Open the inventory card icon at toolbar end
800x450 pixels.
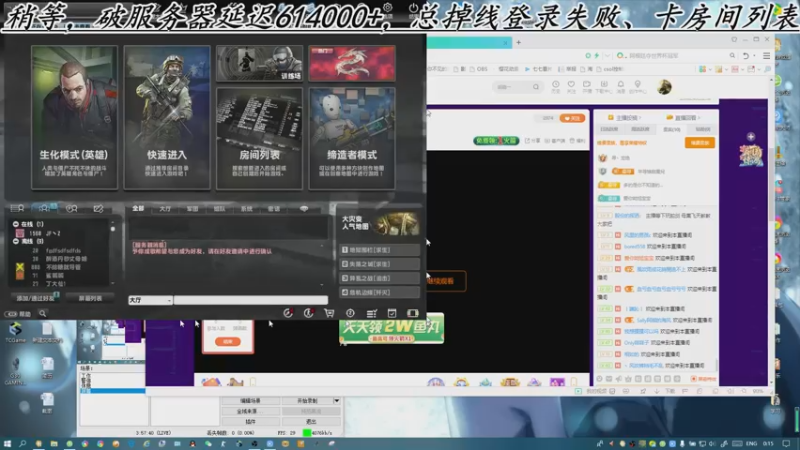coord(413,313)
